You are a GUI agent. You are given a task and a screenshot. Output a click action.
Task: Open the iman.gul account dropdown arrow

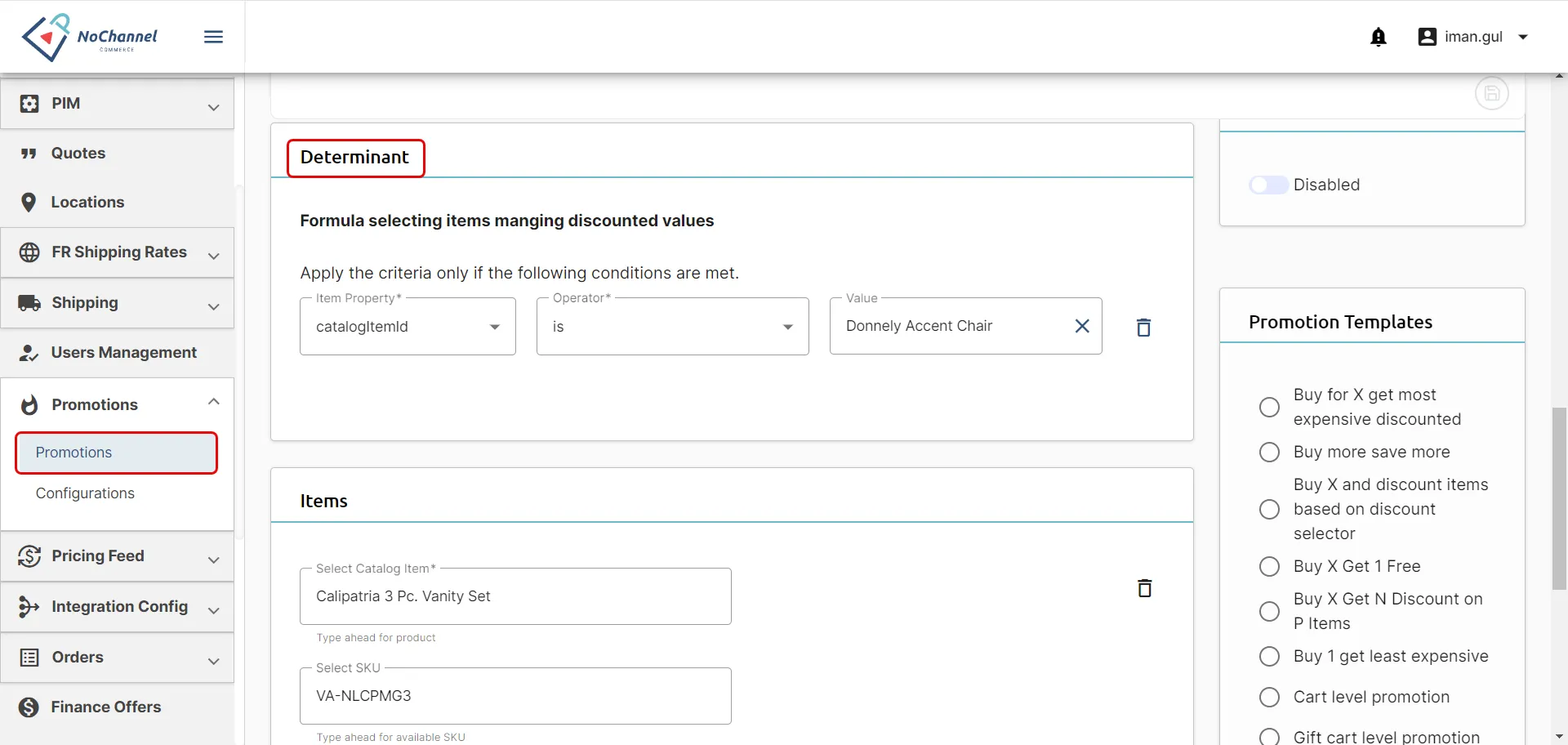(1522, 37)
